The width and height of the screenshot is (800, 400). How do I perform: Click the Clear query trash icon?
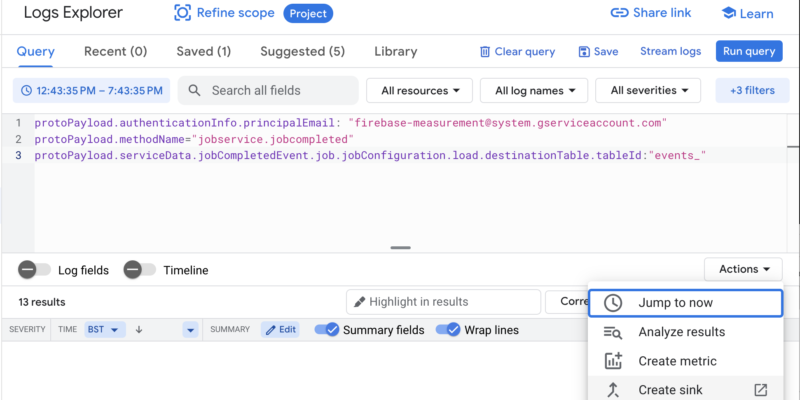point(485,52)
